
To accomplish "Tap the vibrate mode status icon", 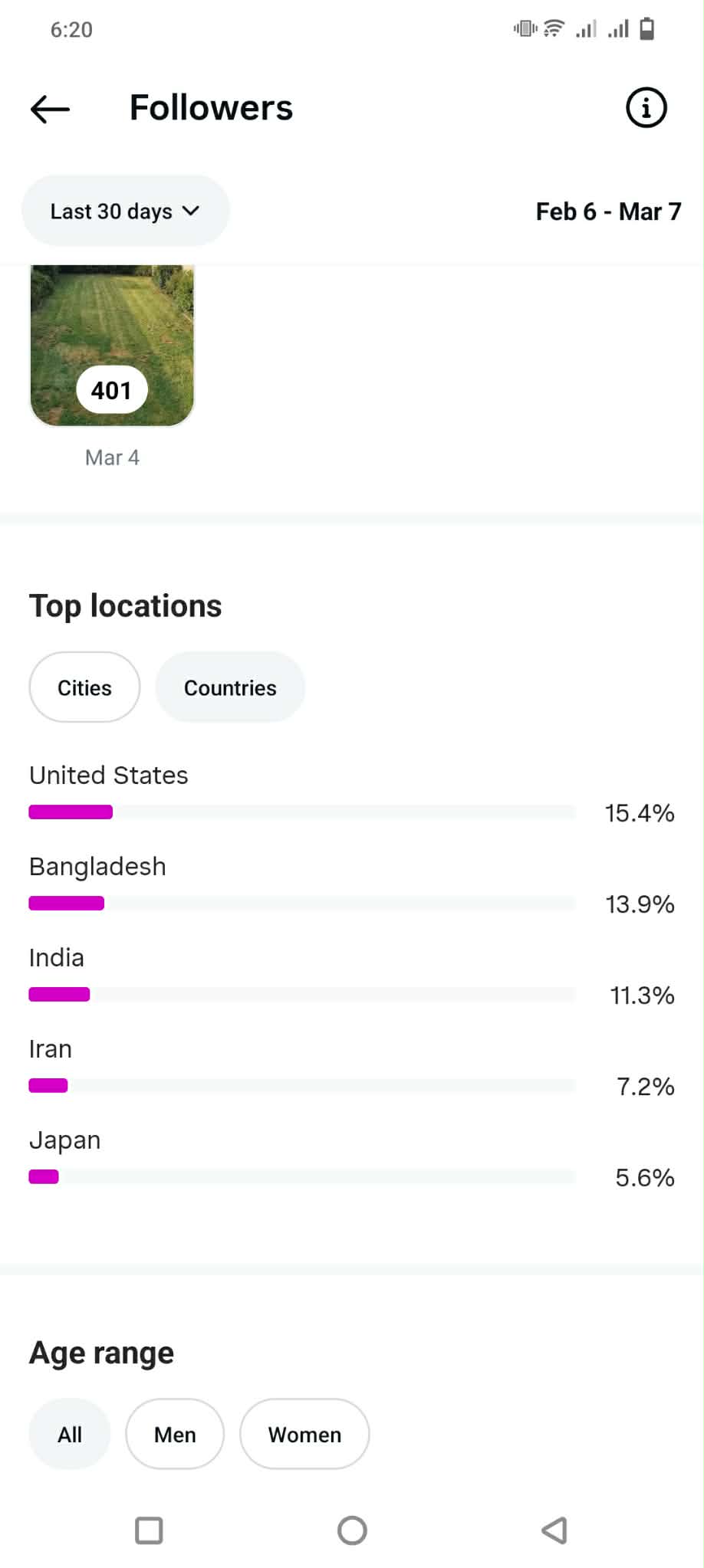I will (x=525, y=29).
